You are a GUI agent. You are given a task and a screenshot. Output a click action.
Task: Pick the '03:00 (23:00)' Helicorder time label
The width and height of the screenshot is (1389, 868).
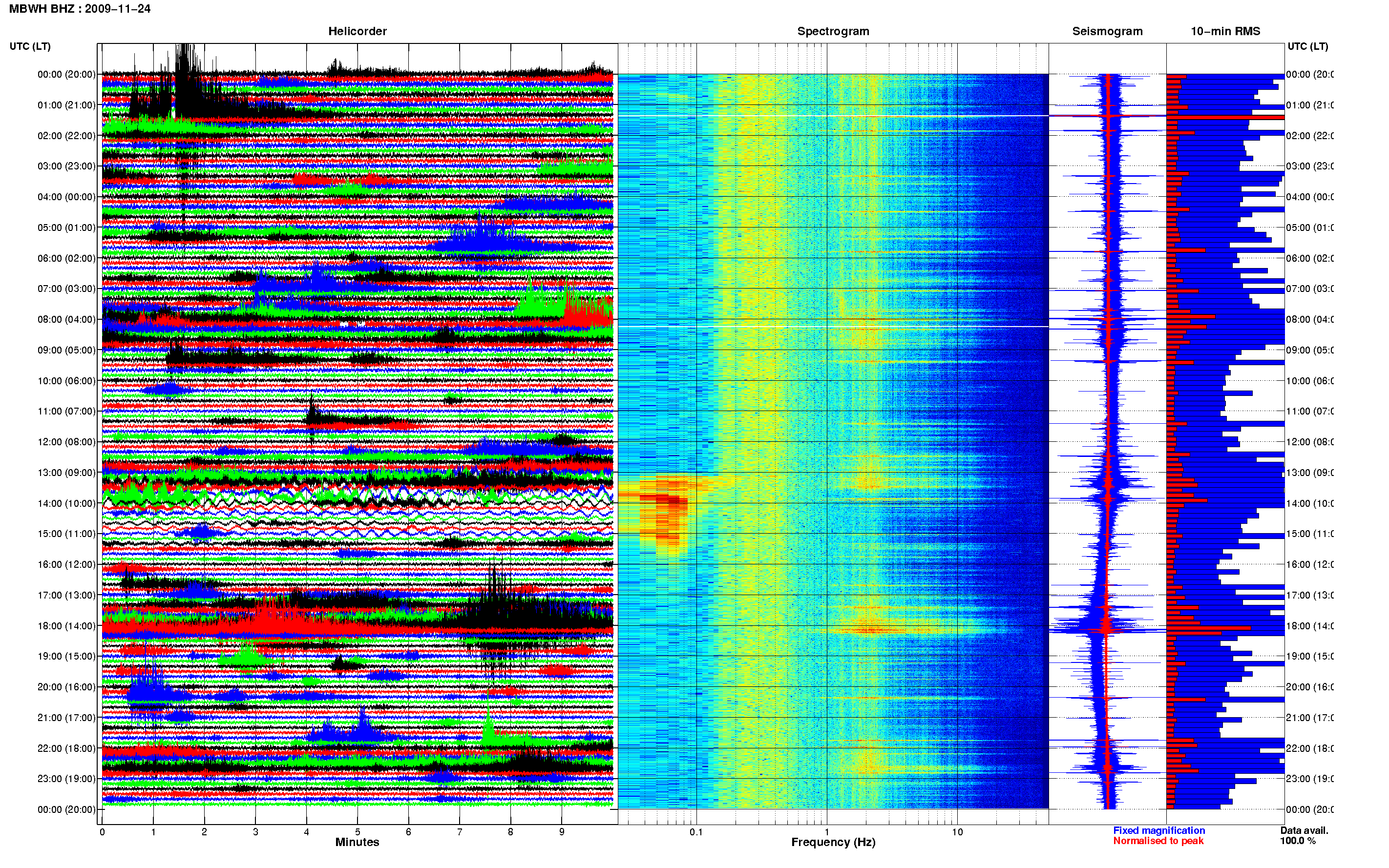tap(66, 166)
